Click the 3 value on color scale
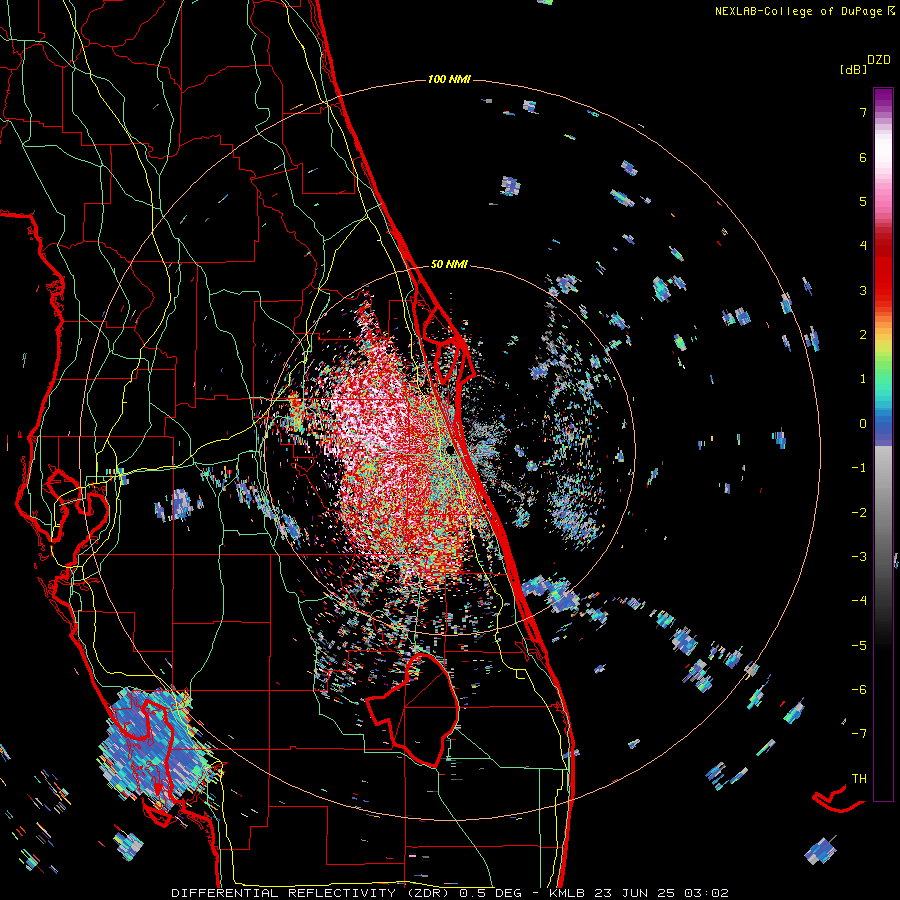Viewport: 900px width, 900px height. (x=863, y=290)
